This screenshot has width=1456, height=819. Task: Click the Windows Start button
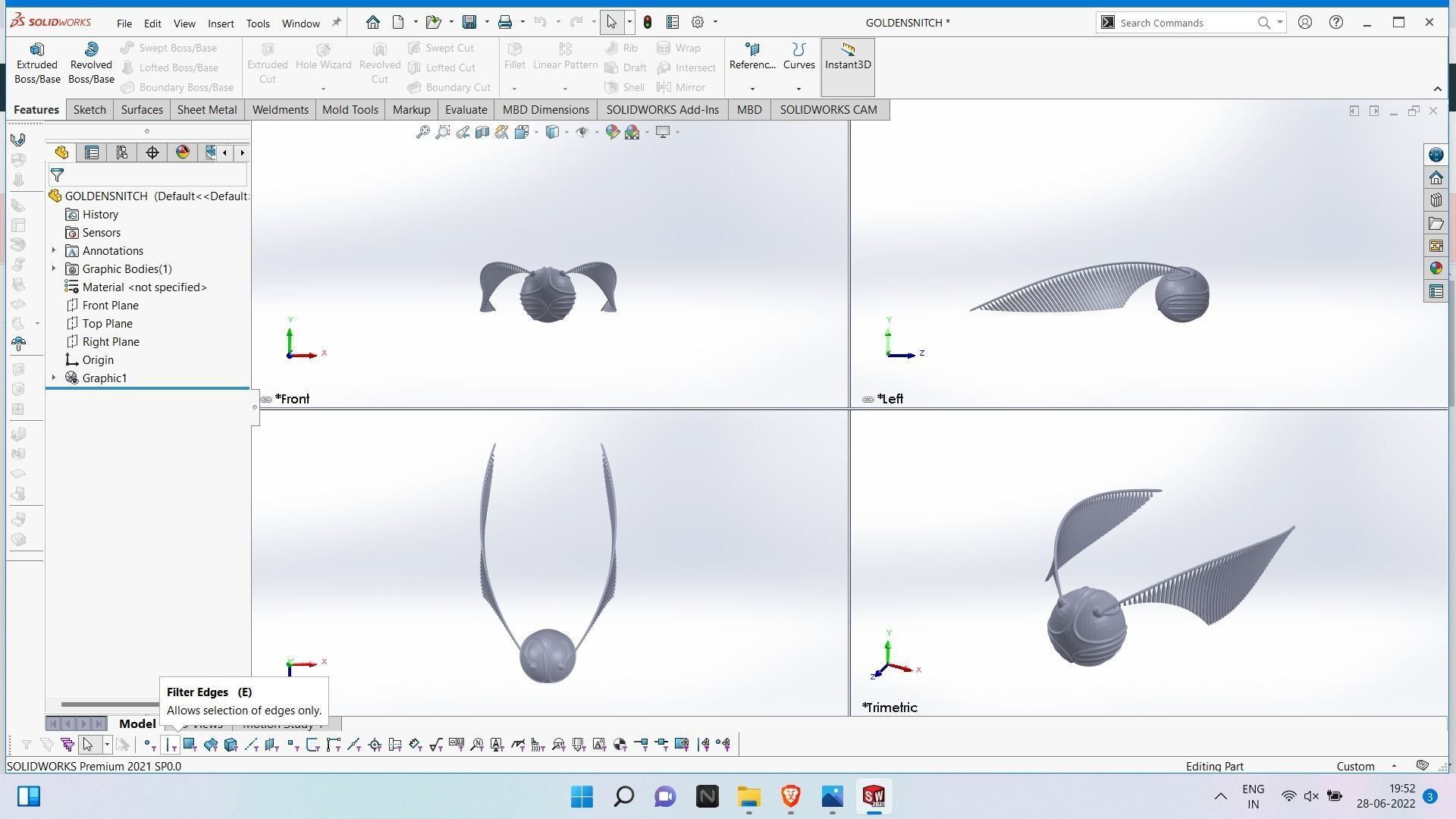pos(582,796)
